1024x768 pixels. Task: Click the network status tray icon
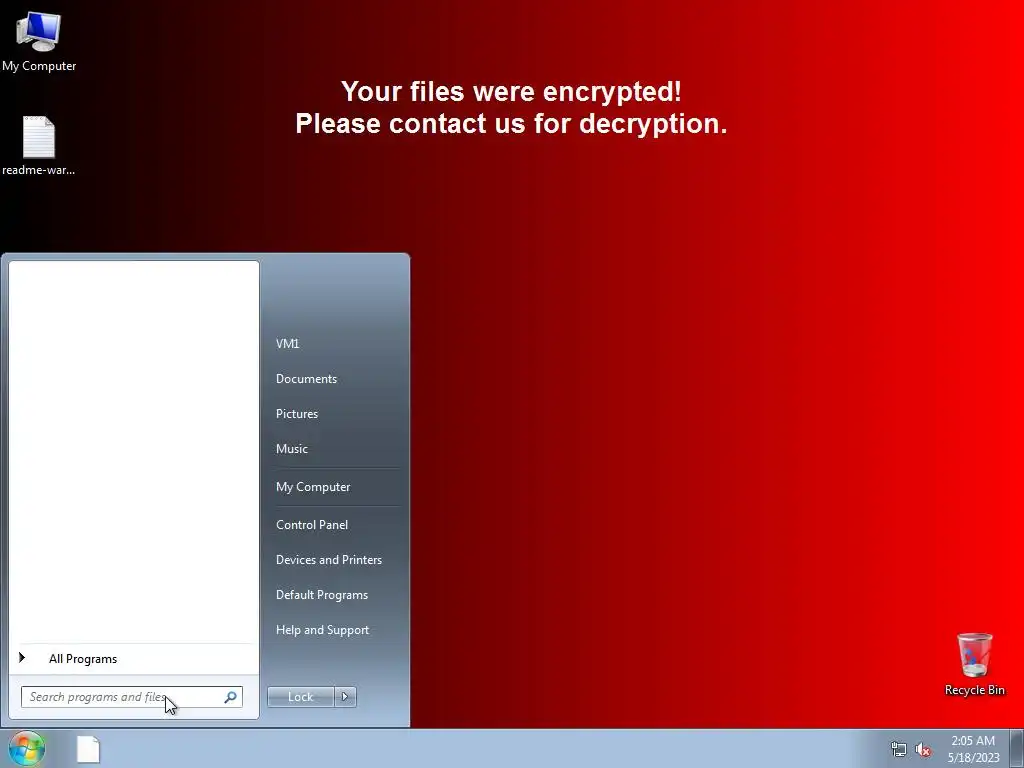tap(899, 749)
